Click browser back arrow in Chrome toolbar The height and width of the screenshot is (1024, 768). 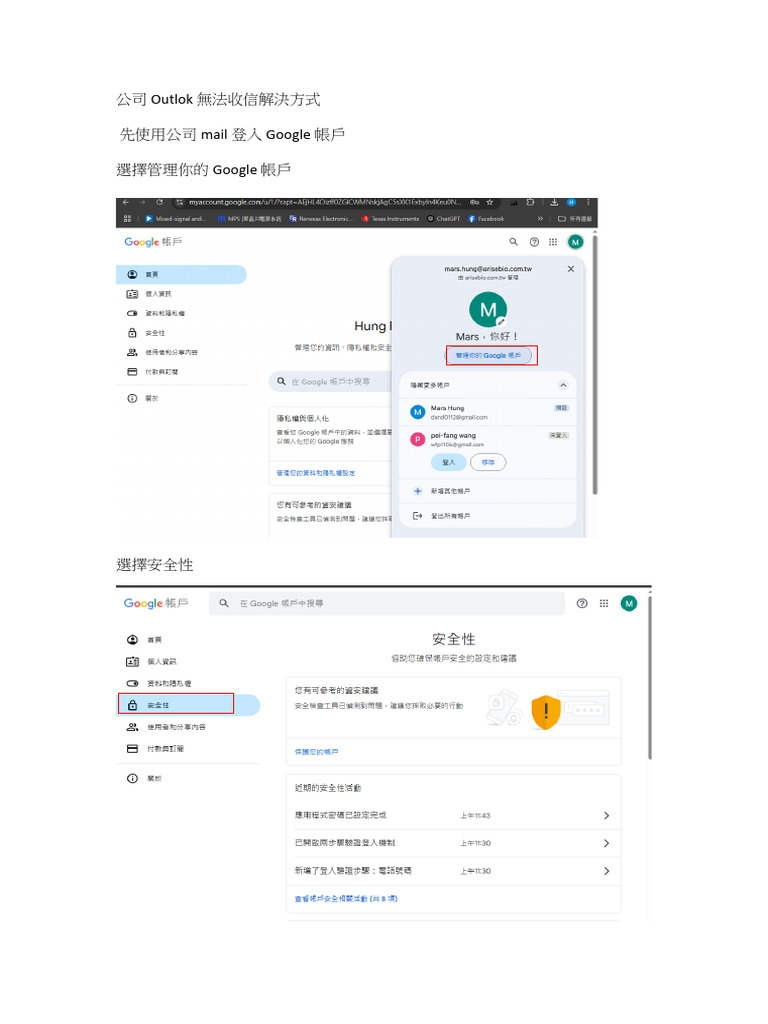(x=126, y=202)
